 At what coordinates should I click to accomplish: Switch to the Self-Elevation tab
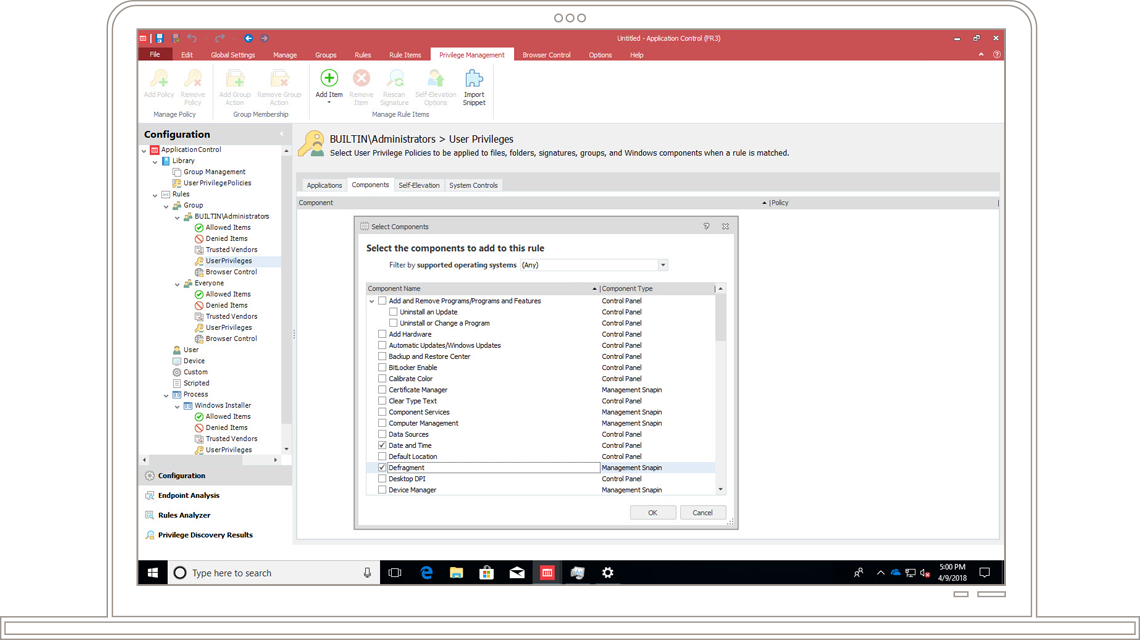[x=419, y=185]
